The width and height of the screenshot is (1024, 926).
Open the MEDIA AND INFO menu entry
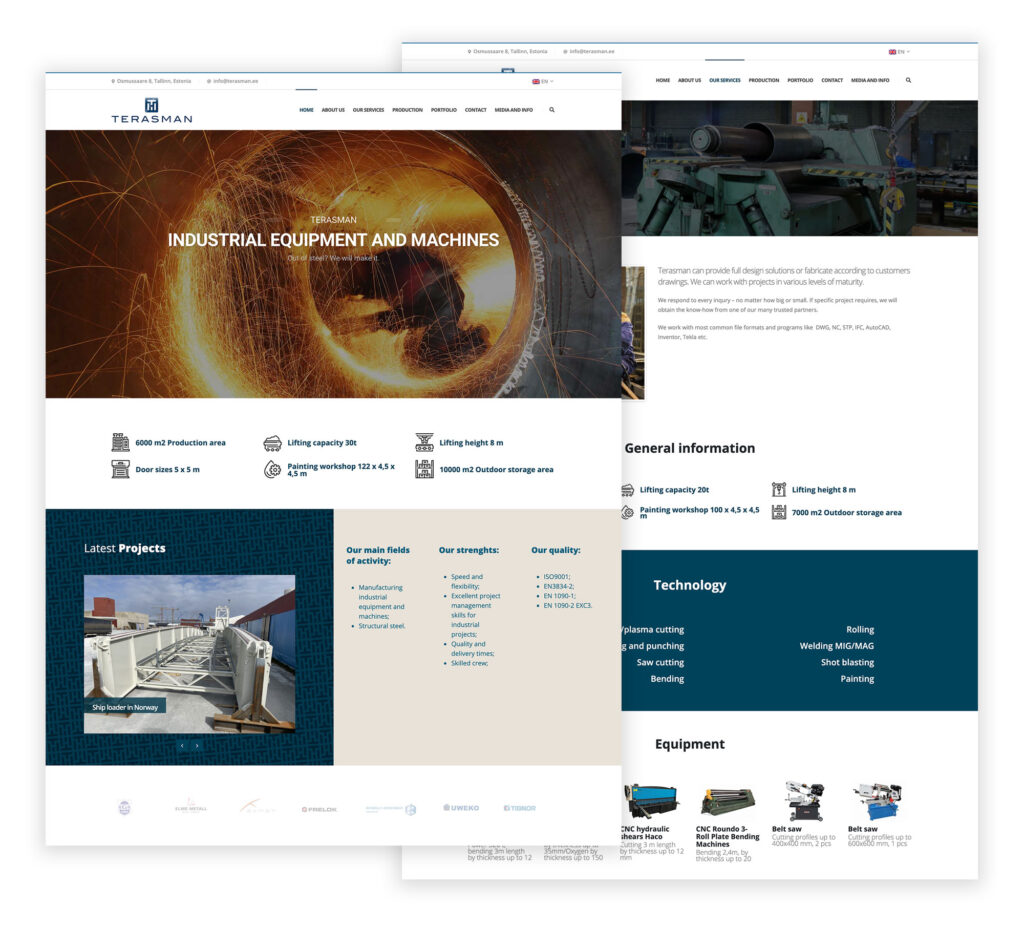pyautogui.click(x=512, y=110)
